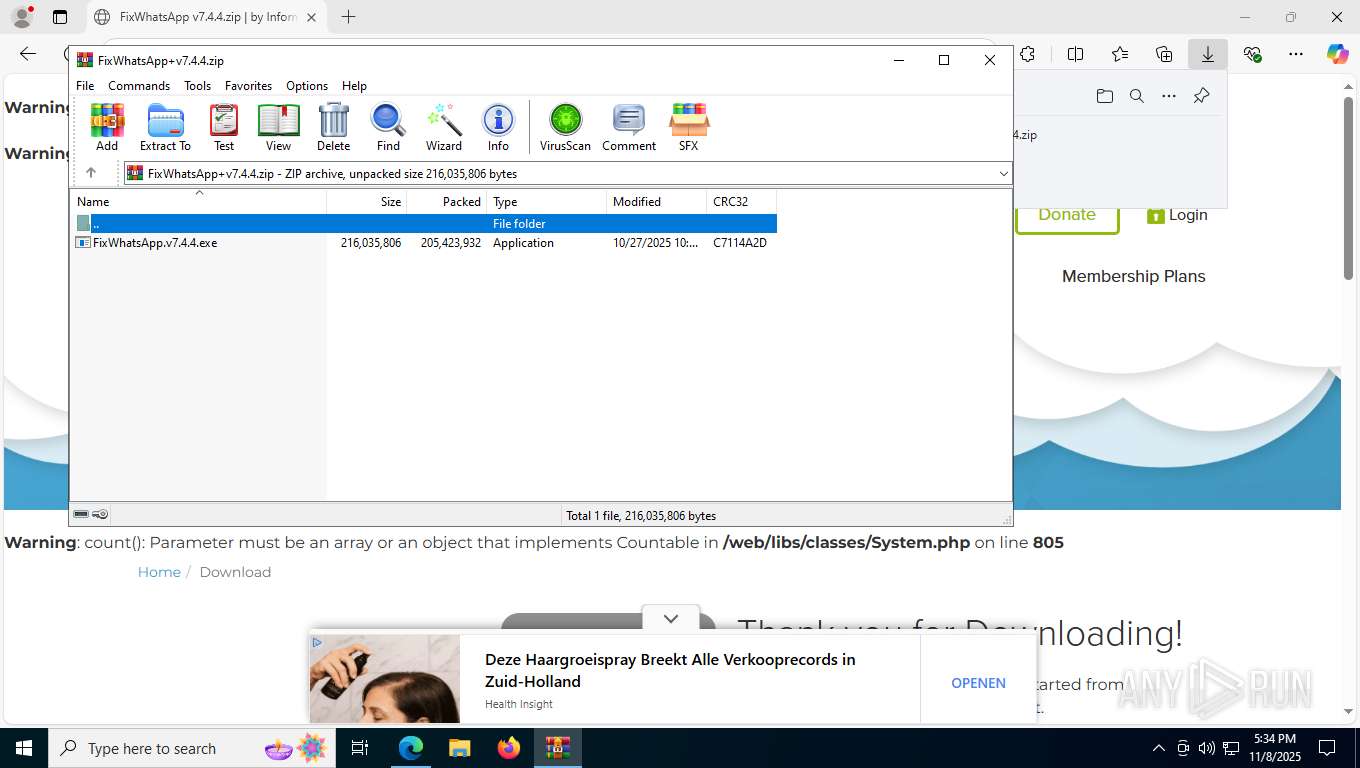Click the taskbar search box
The height and width of the screenshot is (768, 1360).
pyautogui.click(x=192, y=748)
